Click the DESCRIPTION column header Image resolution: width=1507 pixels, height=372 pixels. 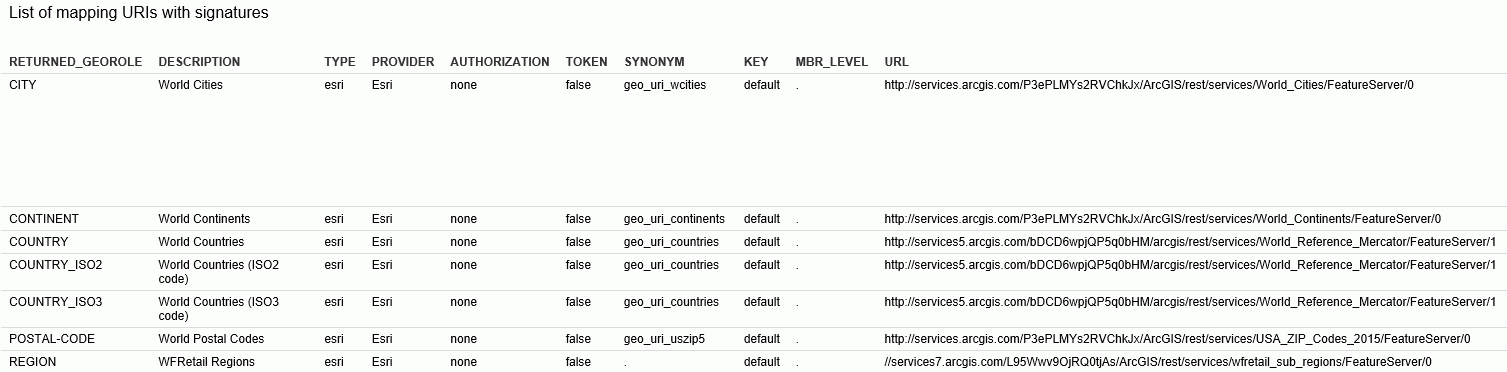pos(199,62)
